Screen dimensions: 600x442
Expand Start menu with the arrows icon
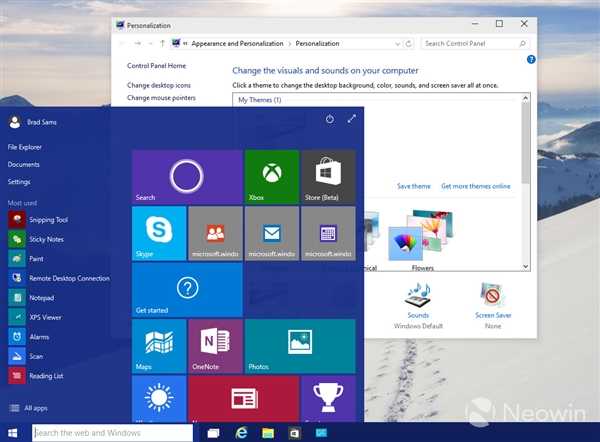point(352,119)
